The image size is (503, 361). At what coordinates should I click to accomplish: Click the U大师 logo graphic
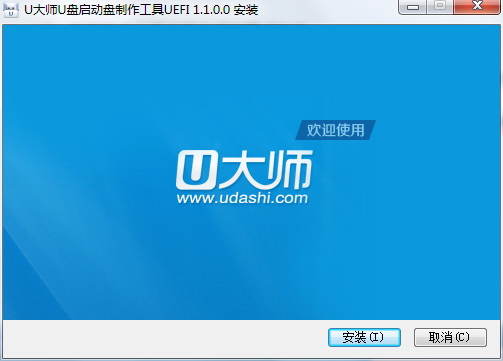click(x=244, y=169)
